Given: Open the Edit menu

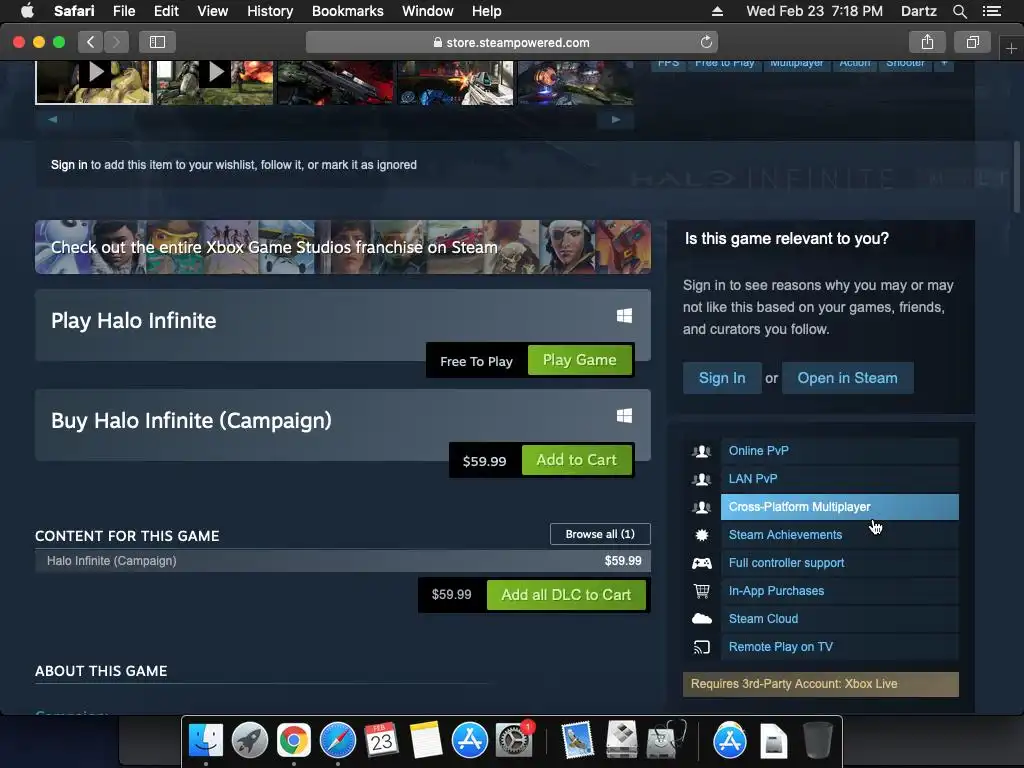Looking at the screenshot, I should (x=166, y=11).
